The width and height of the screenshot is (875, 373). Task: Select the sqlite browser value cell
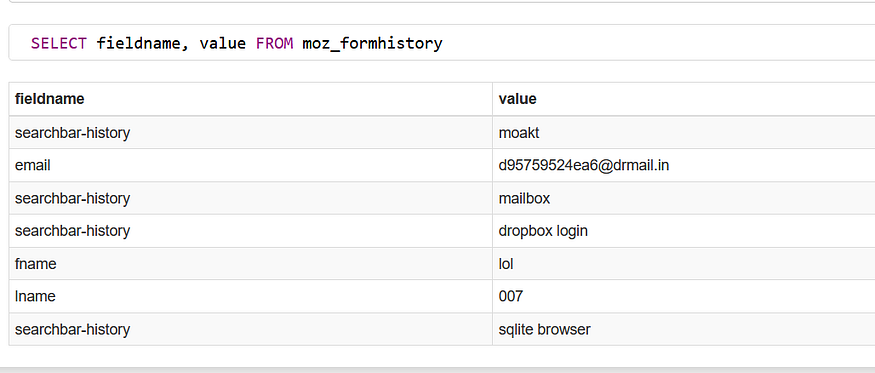[x=684, y=329]
